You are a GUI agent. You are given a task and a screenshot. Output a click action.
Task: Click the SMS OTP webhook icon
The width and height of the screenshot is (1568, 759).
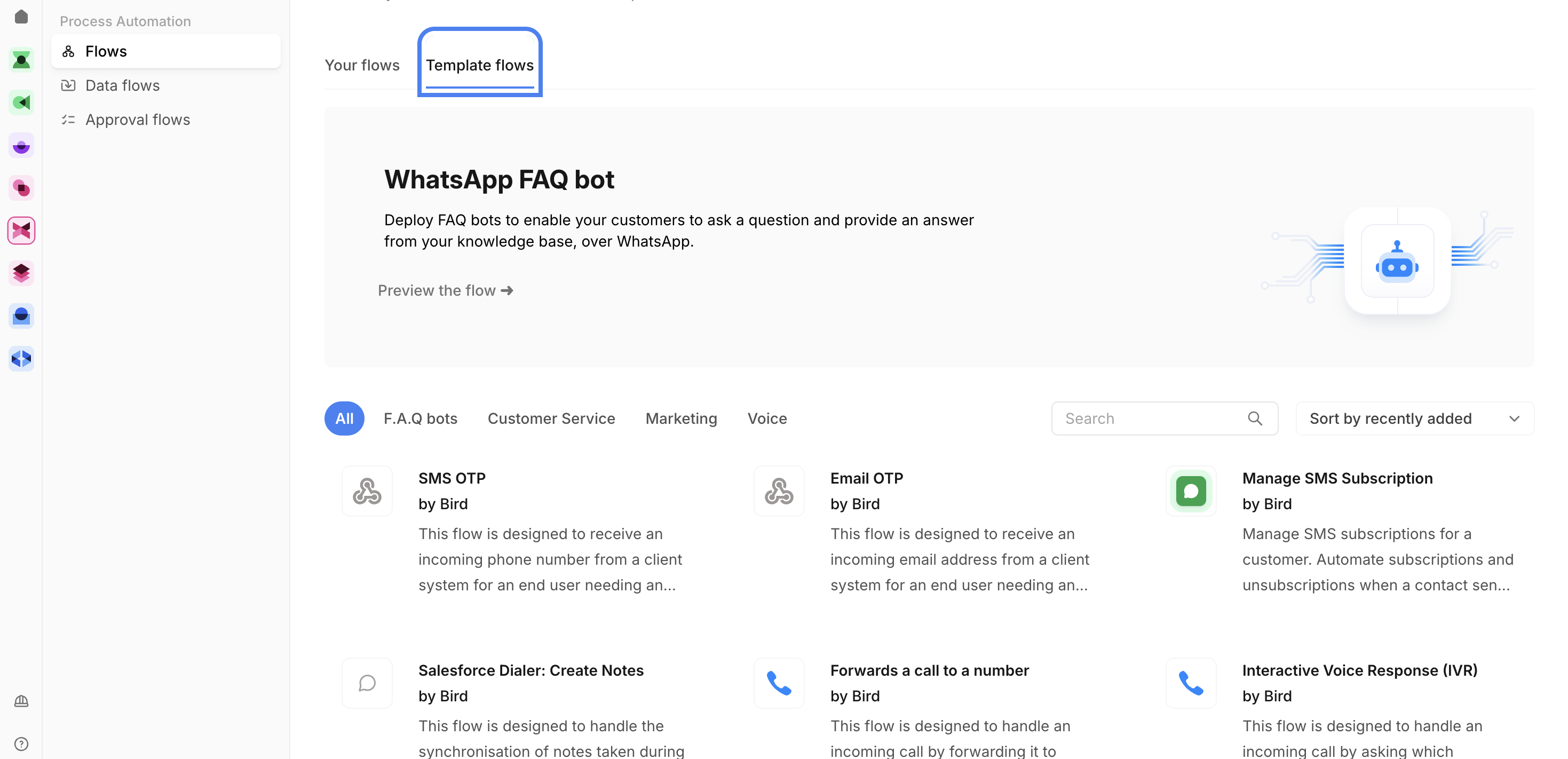click(x=367, y=491)
